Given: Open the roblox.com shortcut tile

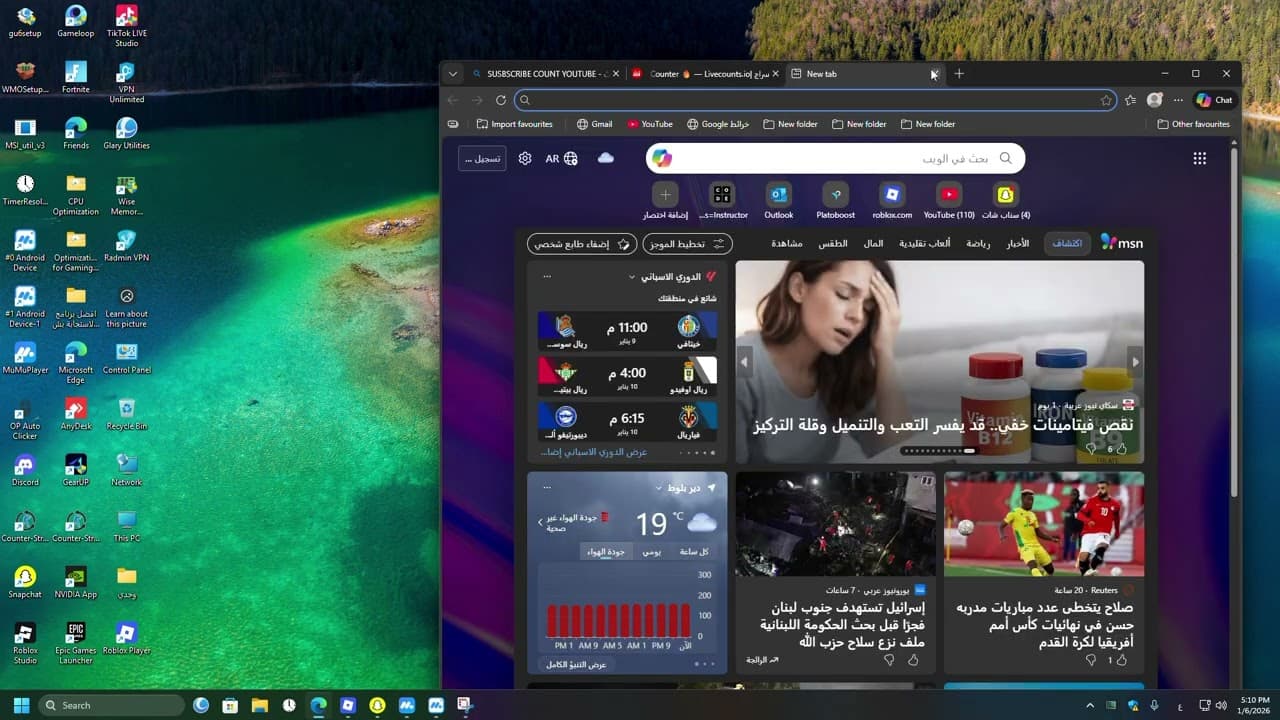Looking at the screenshot, I should click(x=892, y=200).
